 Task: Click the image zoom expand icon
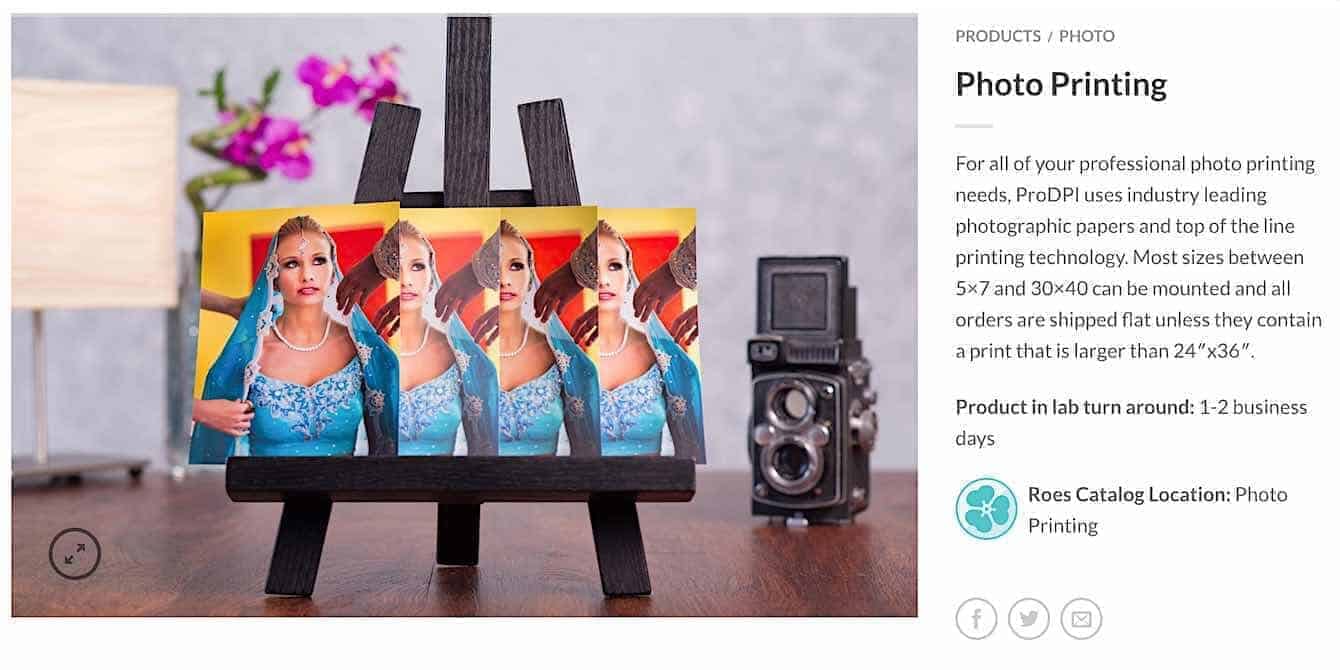tap(75, 554)
